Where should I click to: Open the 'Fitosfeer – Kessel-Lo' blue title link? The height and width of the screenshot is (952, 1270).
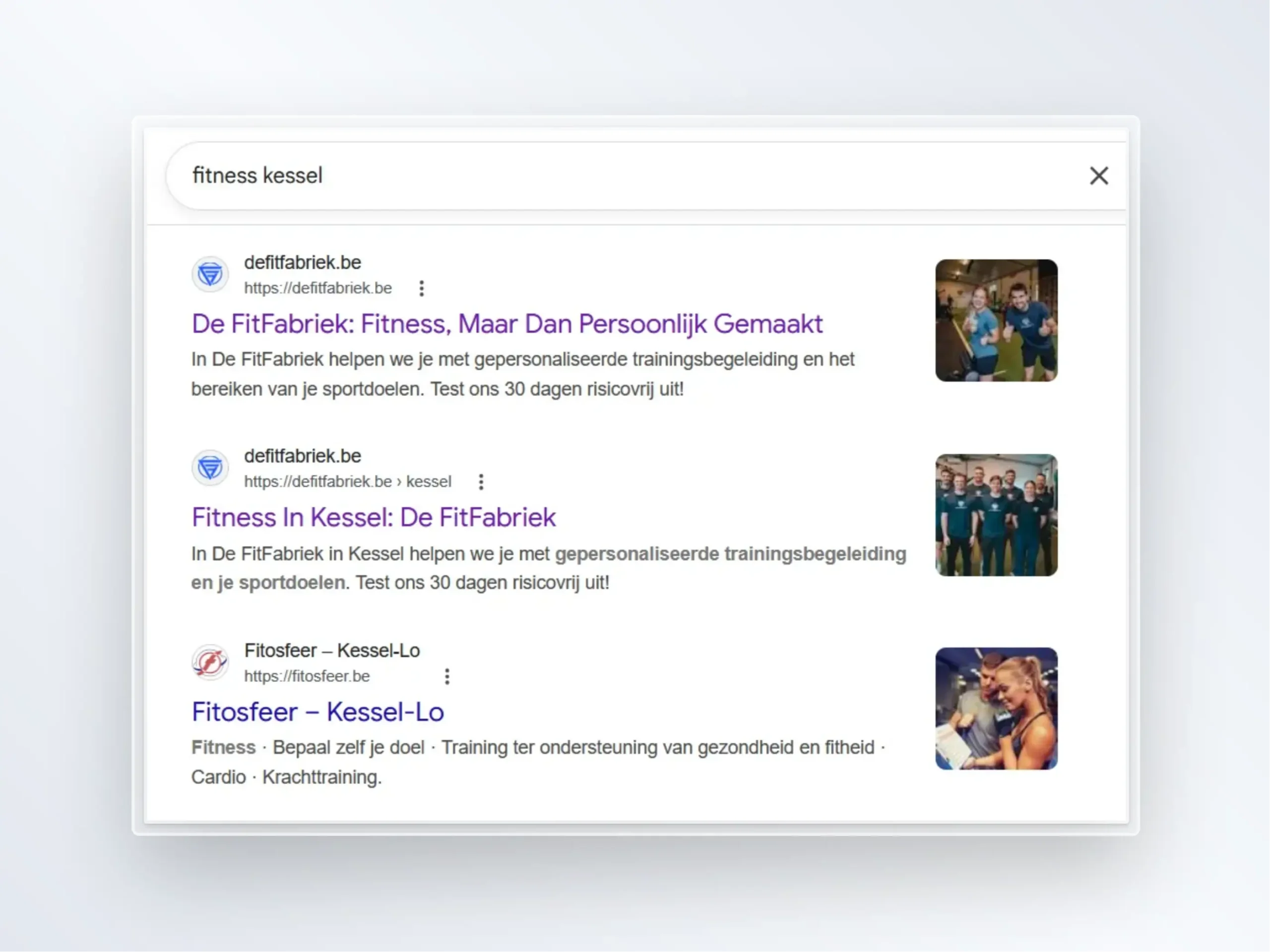click(317, 712)
